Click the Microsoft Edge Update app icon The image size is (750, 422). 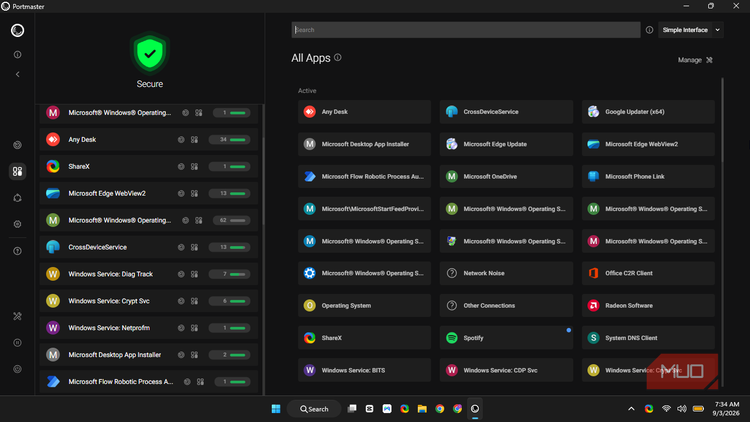tap(452, 144)
